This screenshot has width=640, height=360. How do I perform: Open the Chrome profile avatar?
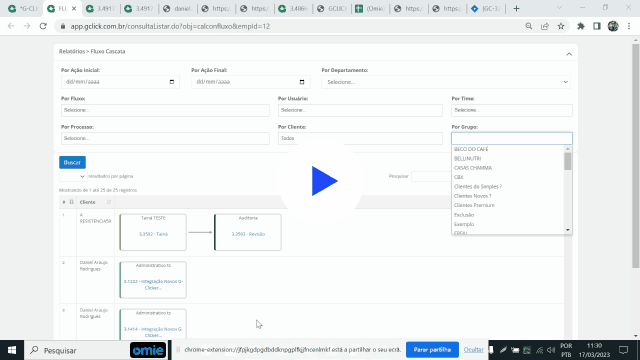pos(613,26)
